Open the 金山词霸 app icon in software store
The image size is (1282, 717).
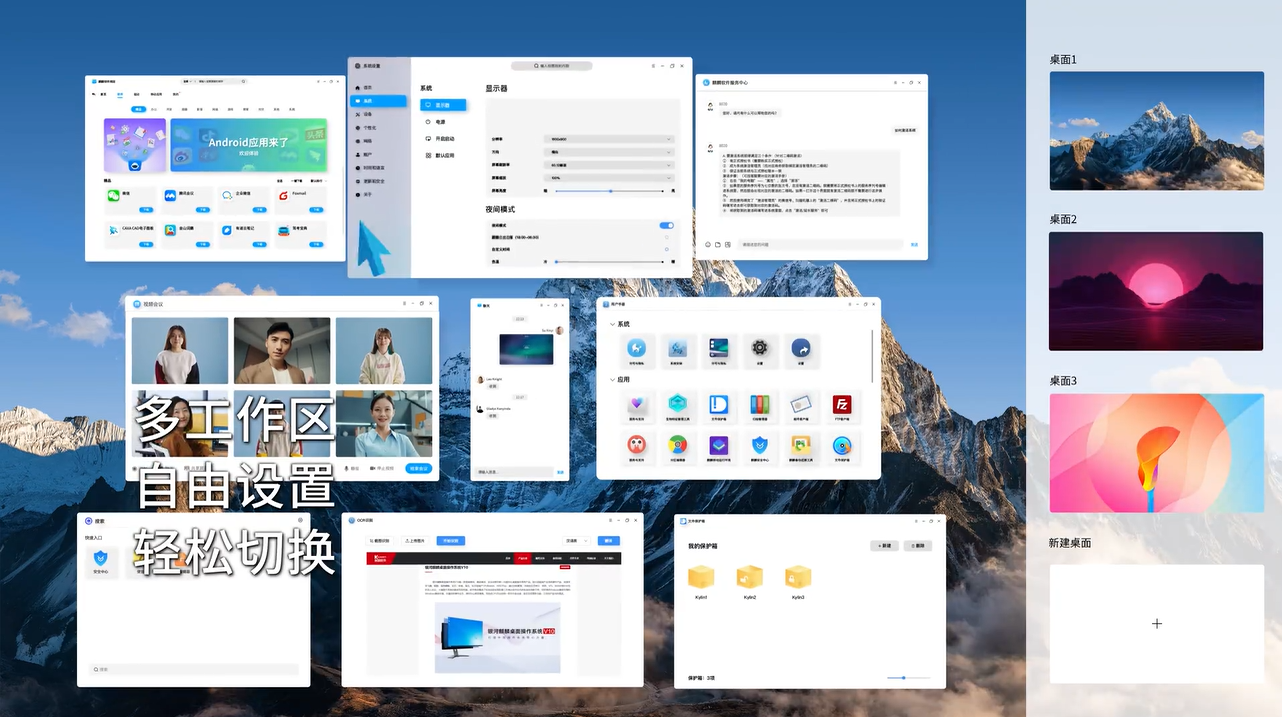tap(171, 230)
